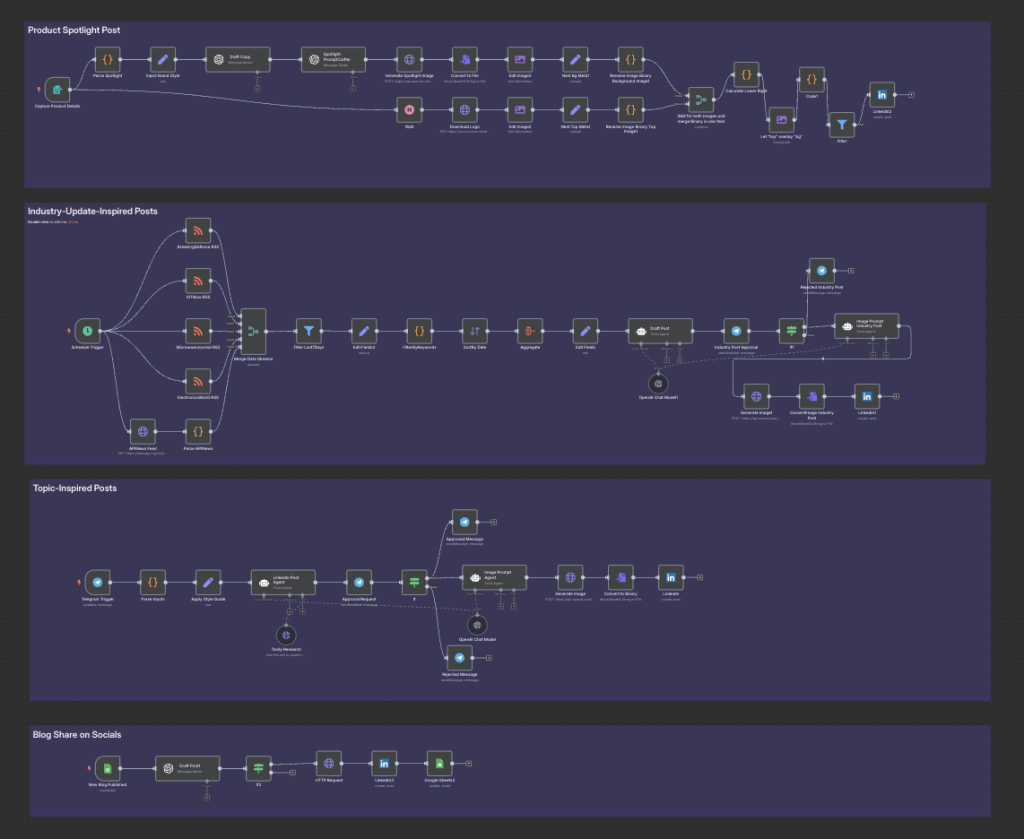Select the Merge Data Streams node
Screen dimensions: 1024x839
click(253, 331)
